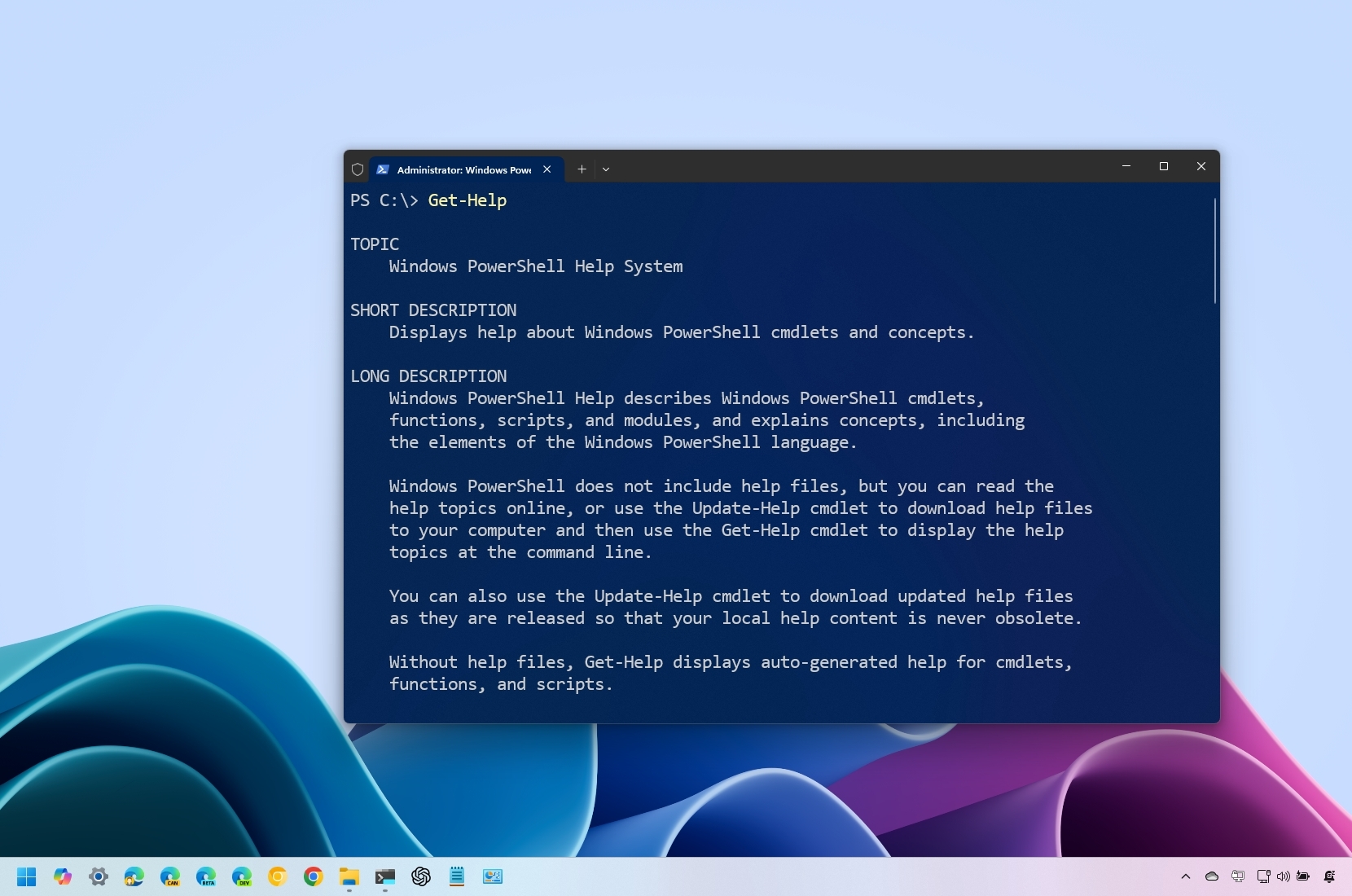Image resolution: width=1352 pixels, height=896 pixels.
Task: Open Microsoft Edge Dev from the taskbar
Action: click(x=242, y=876)
